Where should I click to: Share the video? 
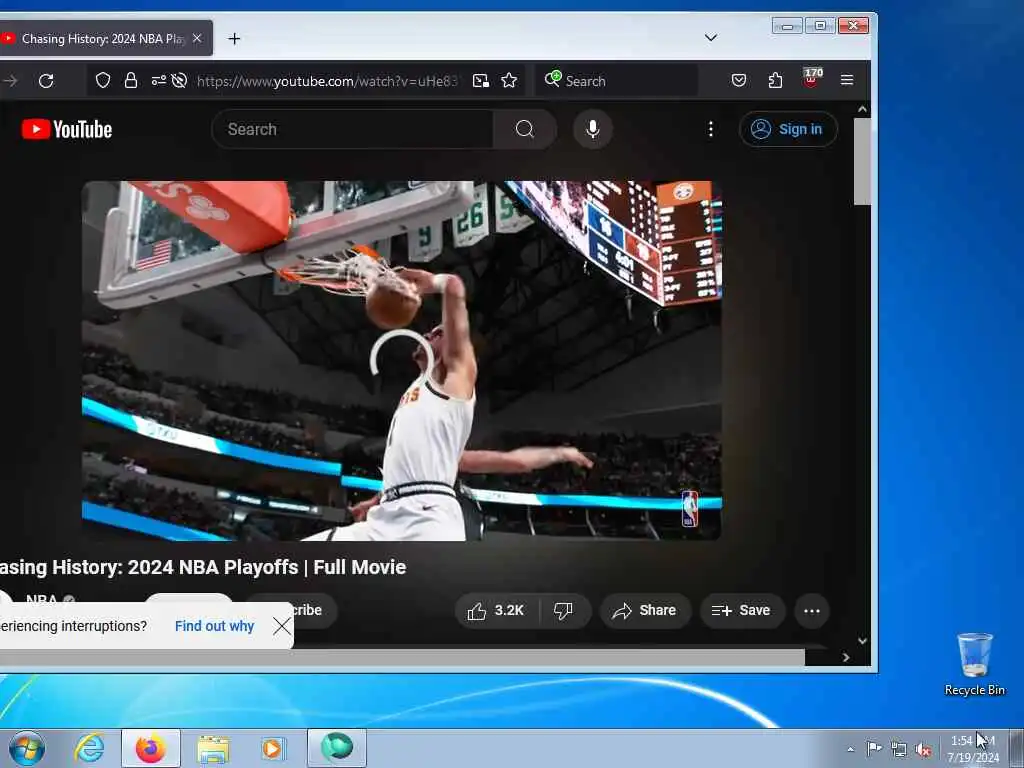645,611
